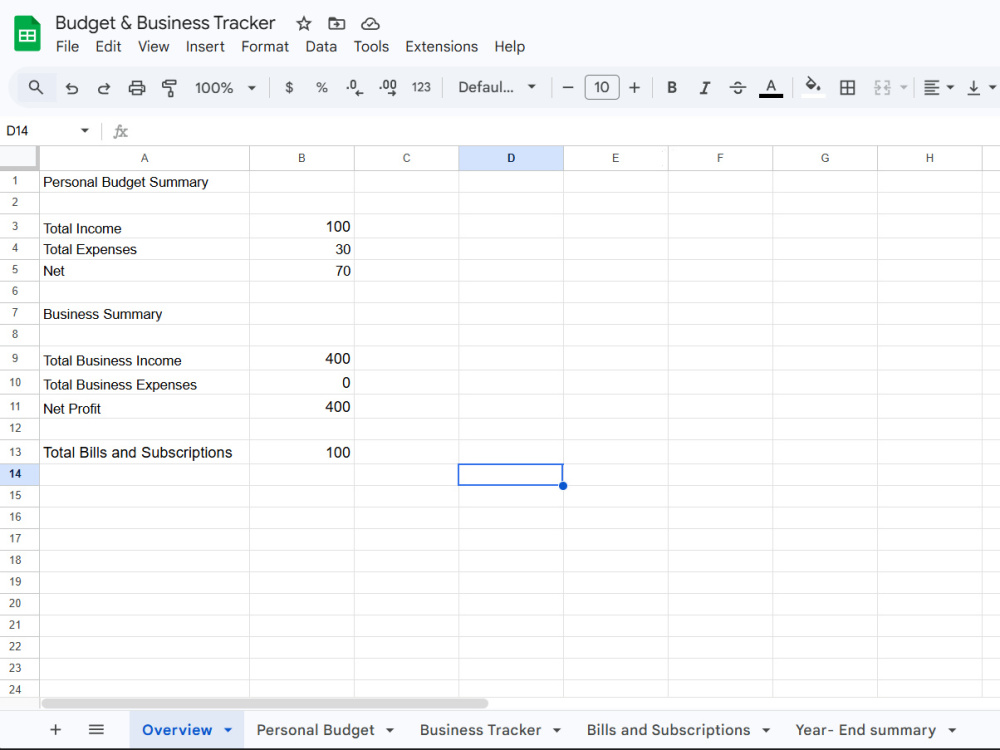
Task: Expand the merge cells options arrow
Action: click(903, 87)
